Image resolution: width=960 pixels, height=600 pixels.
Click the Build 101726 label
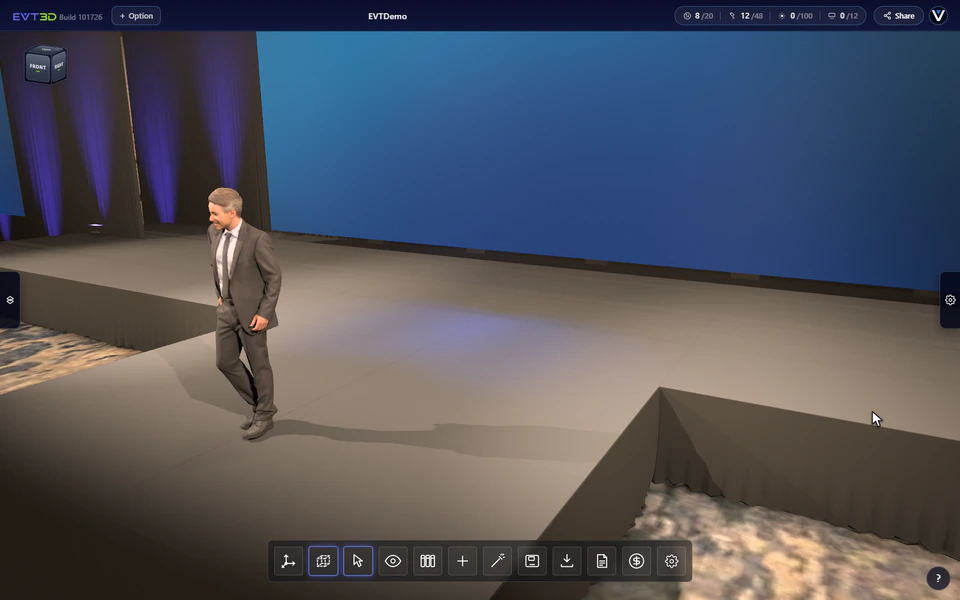(x=81, y=17)
